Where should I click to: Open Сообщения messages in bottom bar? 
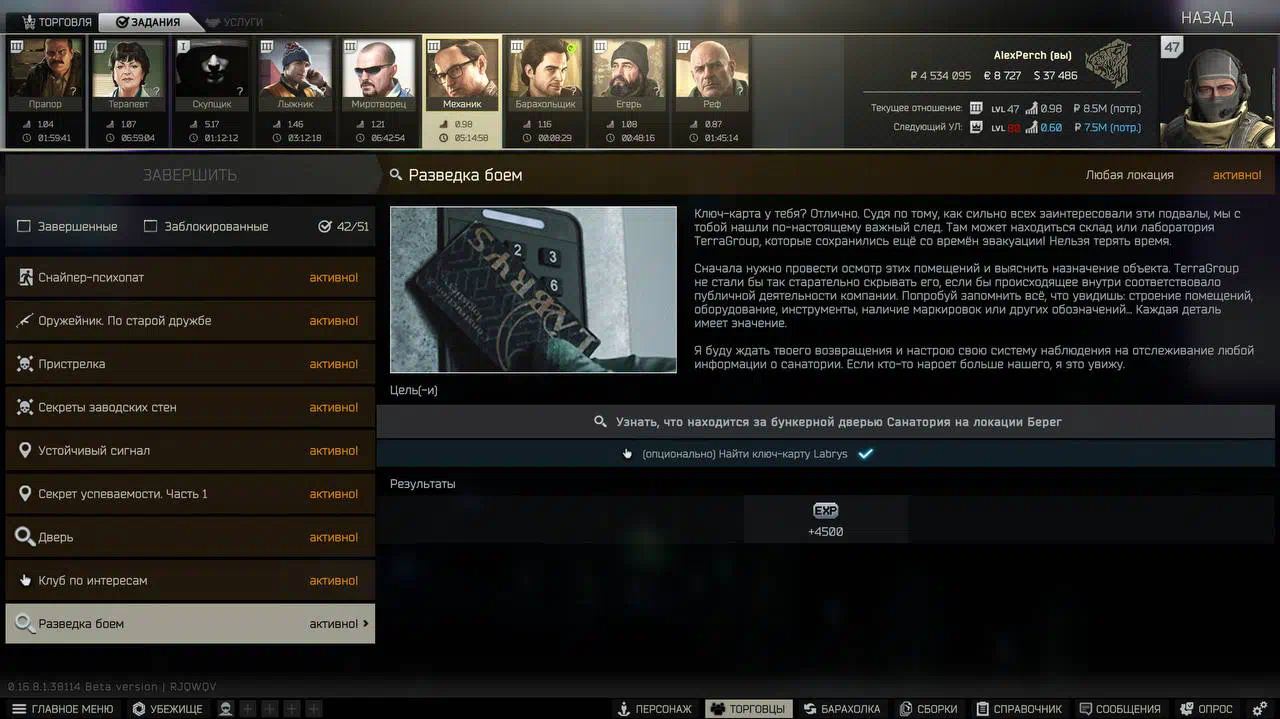[x=1120, y=708]
